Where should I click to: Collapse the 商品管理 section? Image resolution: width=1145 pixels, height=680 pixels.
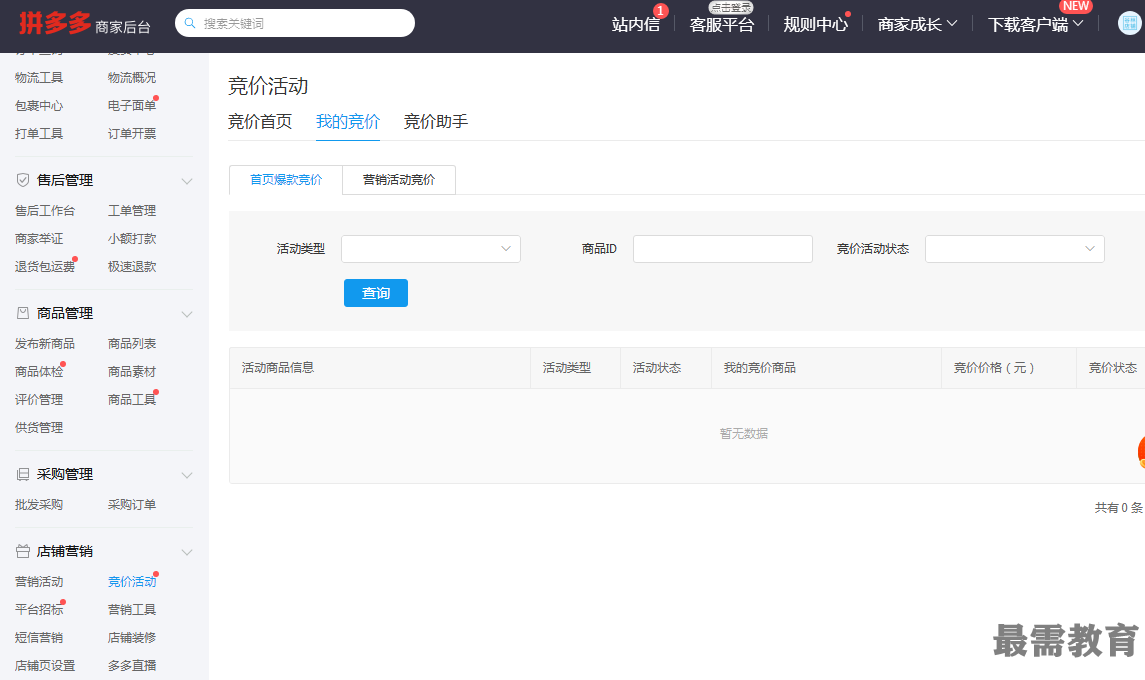187,313
